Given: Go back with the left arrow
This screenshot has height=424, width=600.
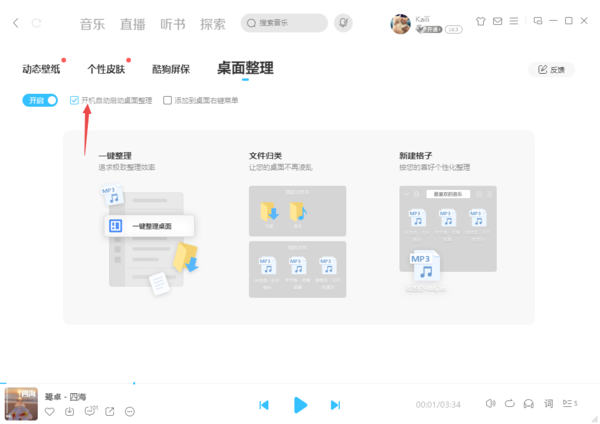Looking at the screenshot, I should point(16,23).
